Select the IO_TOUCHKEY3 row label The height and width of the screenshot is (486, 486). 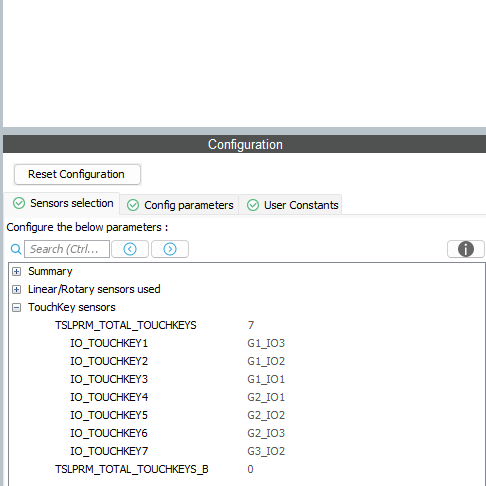coord(109,379)
